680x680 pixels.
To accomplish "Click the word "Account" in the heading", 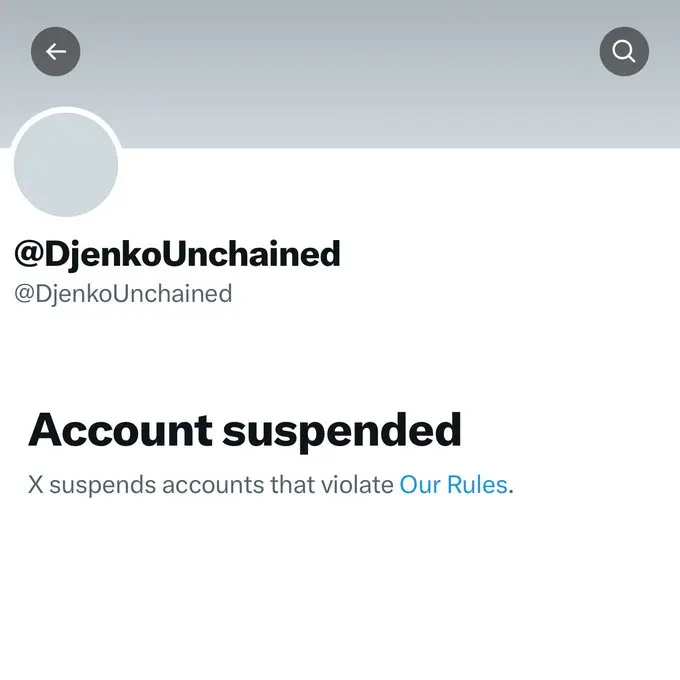I will pos(121,430).
